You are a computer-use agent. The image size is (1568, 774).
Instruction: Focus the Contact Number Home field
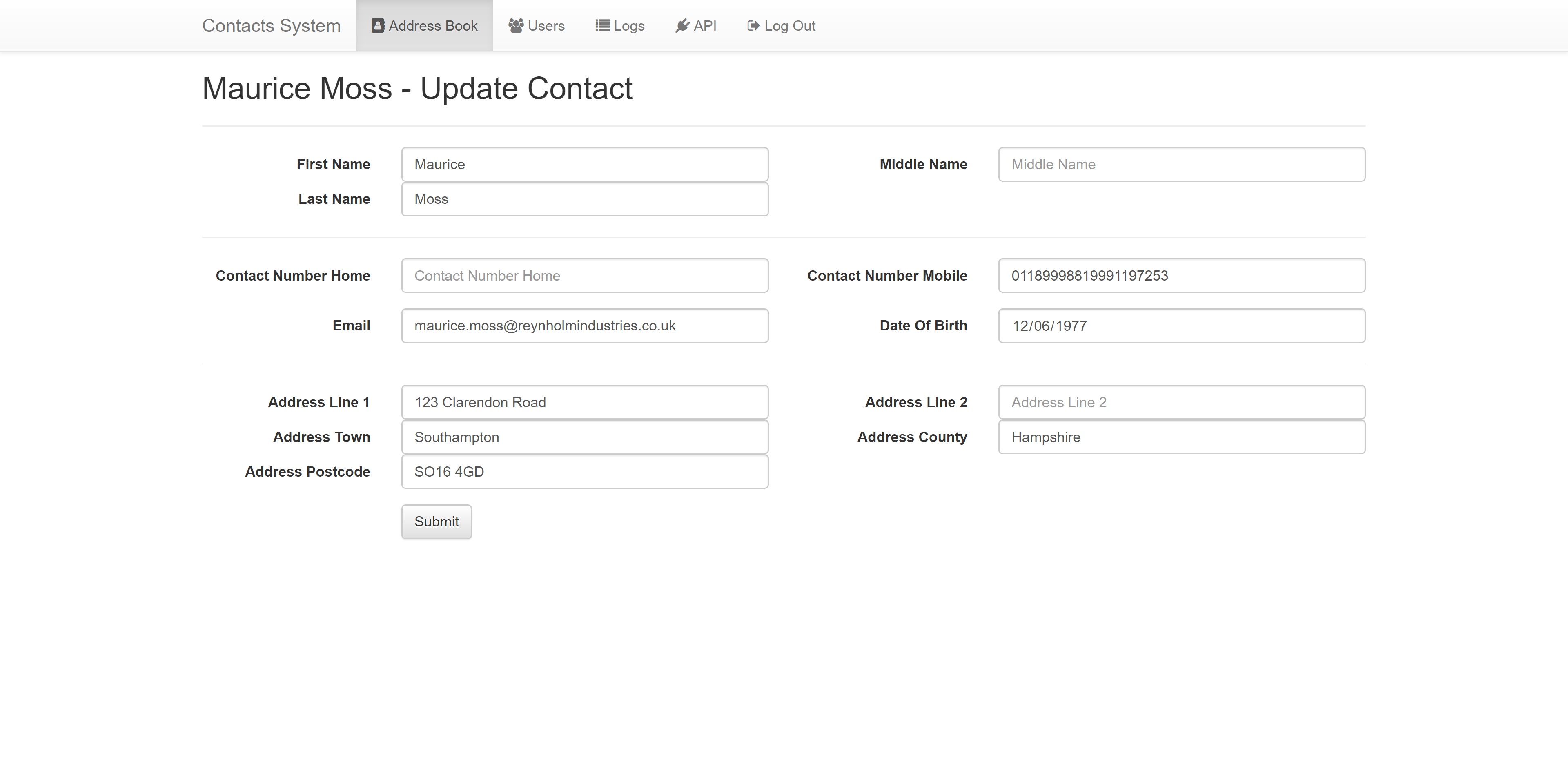[585, 276]
